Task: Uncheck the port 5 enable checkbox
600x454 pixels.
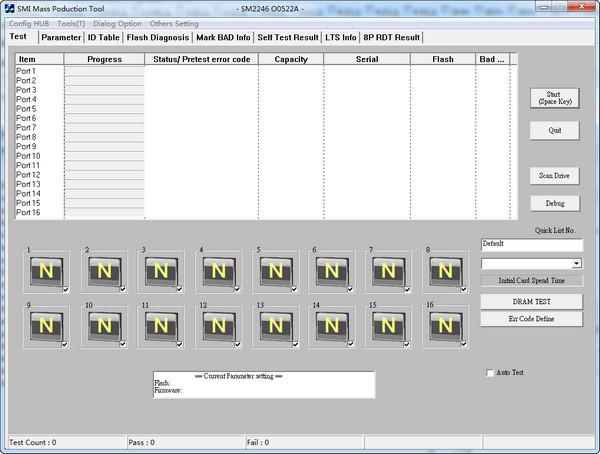Action: pos(294,289)
